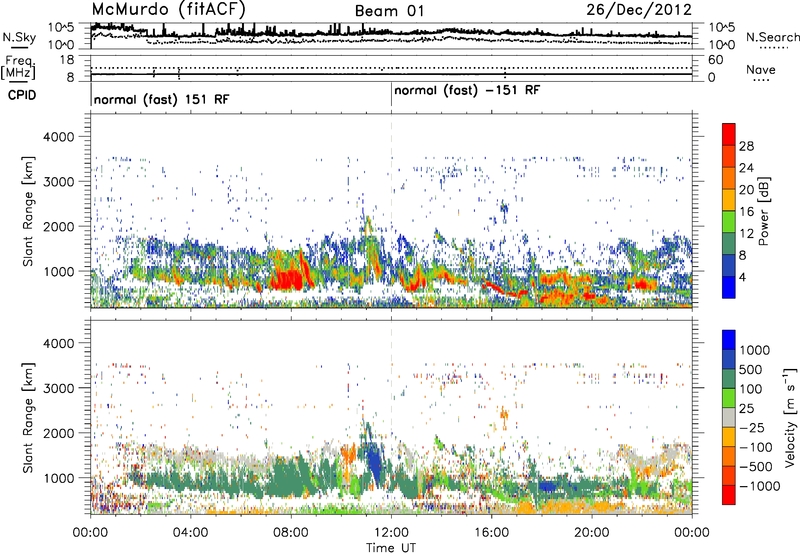Image resolution: width=800 pixels, height=554 pixels.
Task: Select 4000 tick on power panel range axis
Action: click(59, 137)
